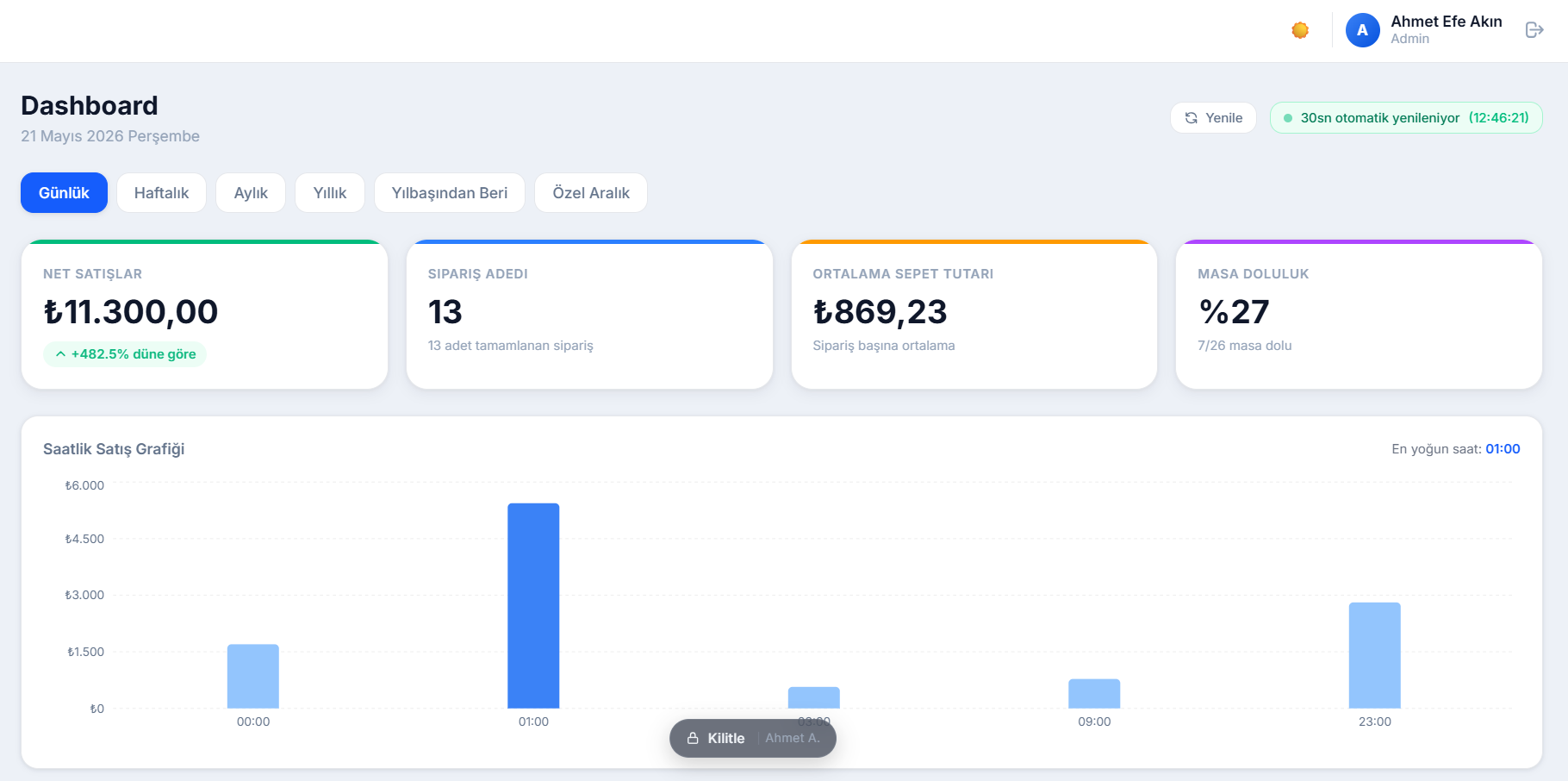Click the ₺4.500 axis label
The image size is (1568, 781).
[x=84, y=539]
